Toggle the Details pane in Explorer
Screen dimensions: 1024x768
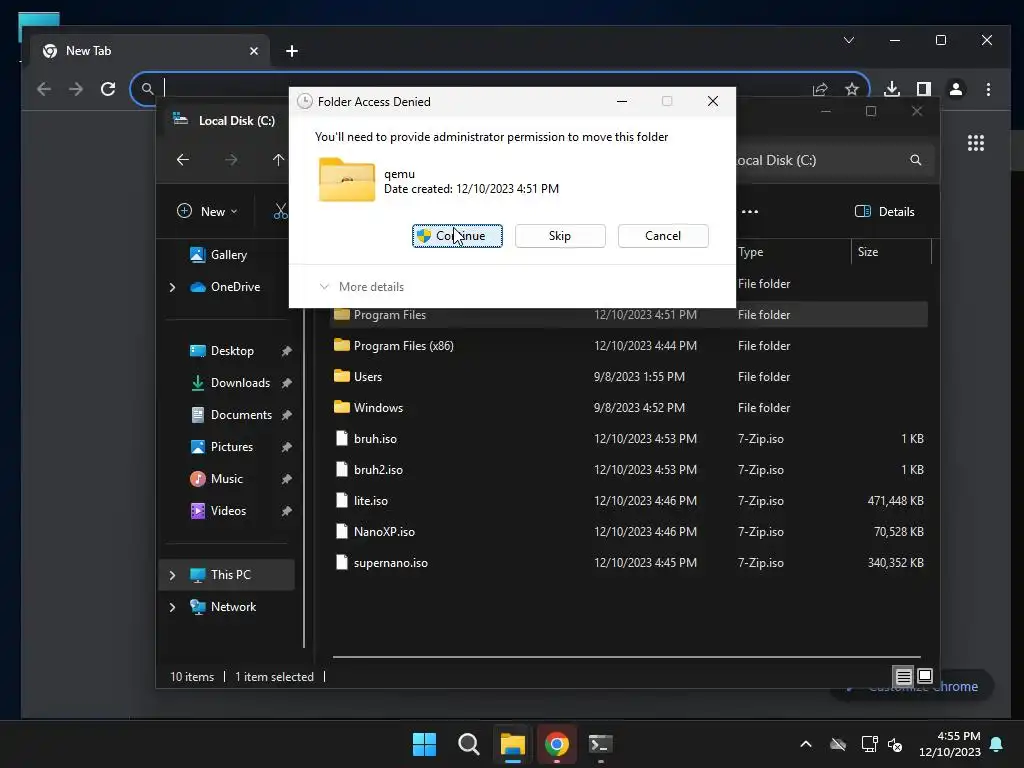pyautogui.click(x=885, y=212)
